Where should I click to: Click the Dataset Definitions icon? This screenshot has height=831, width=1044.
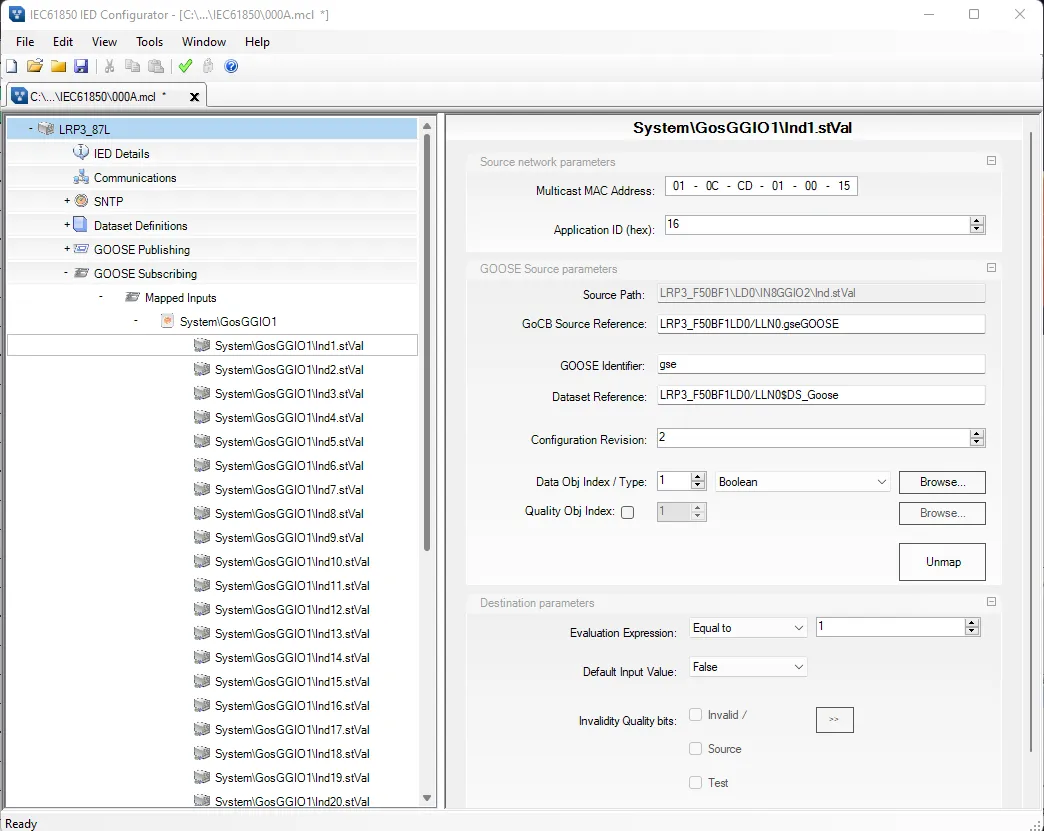coord(80,224)
